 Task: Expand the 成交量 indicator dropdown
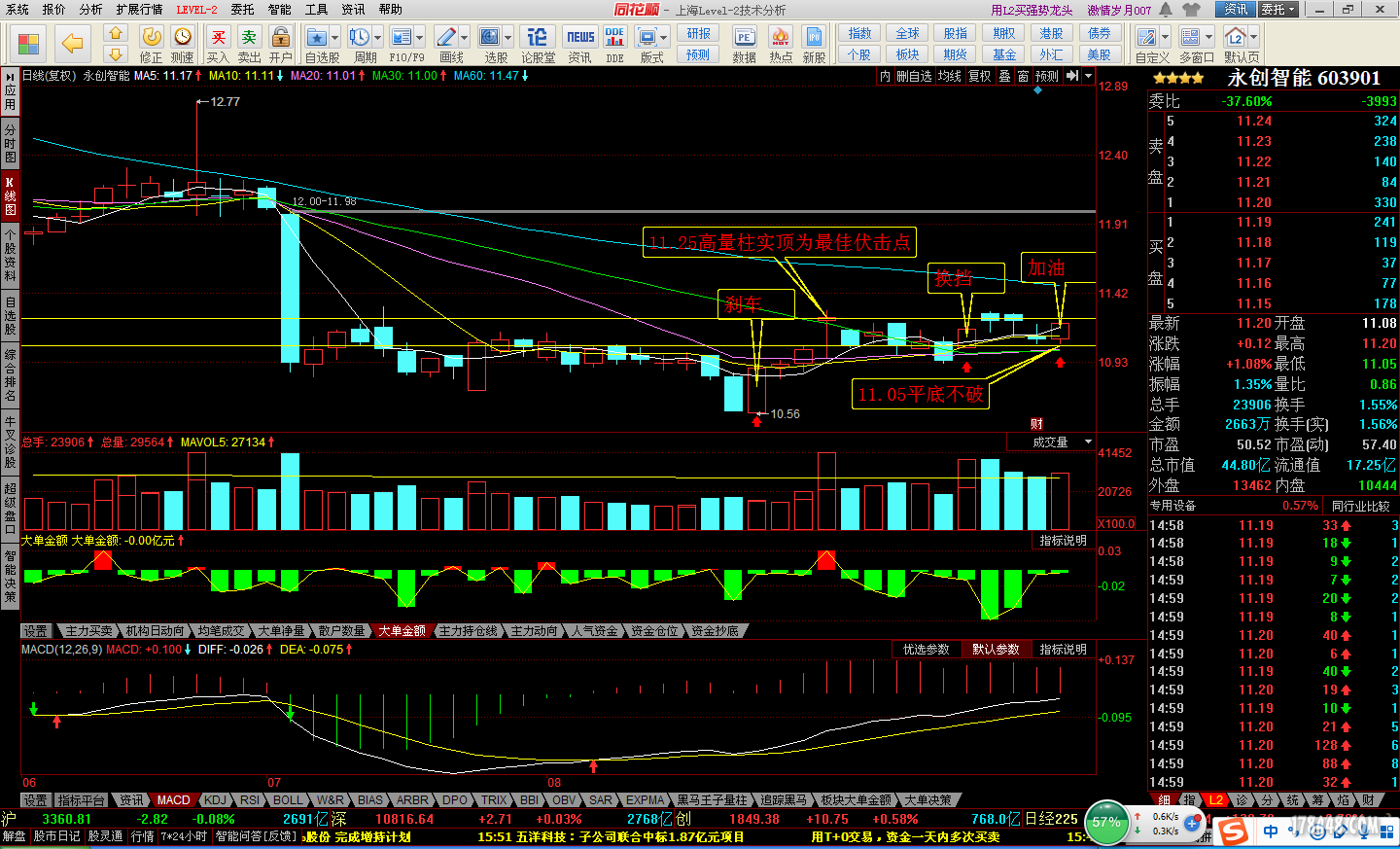[1088, 442]
